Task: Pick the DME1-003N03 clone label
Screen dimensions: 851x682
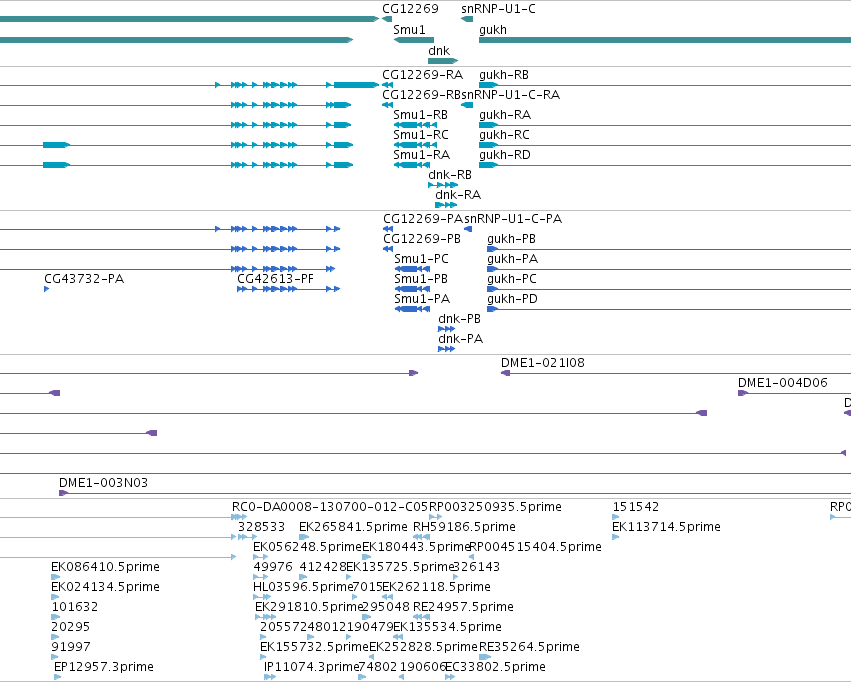Action: click(103, 483)
